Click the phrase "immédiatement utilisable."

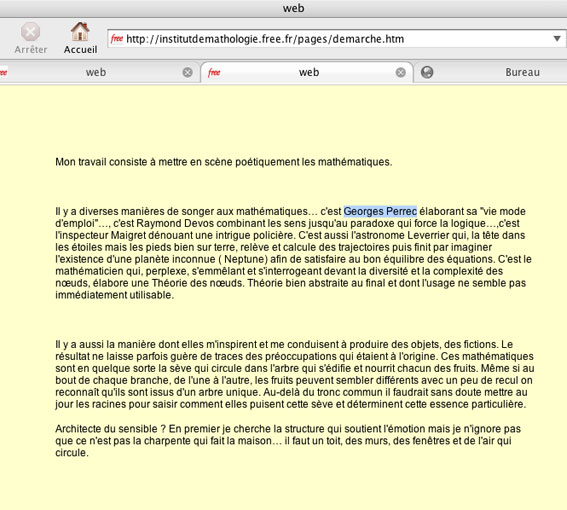click(x=115, y=295)
